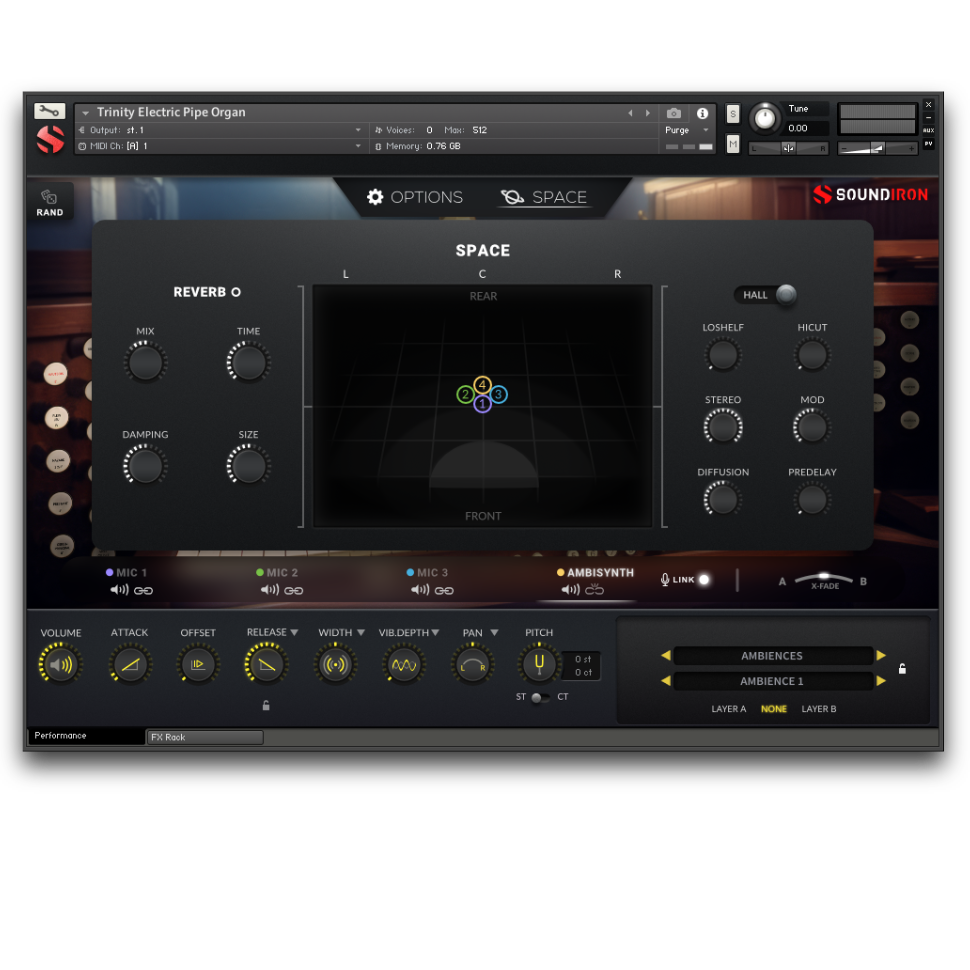Mute the instrument with the M button

pos(733,144)
